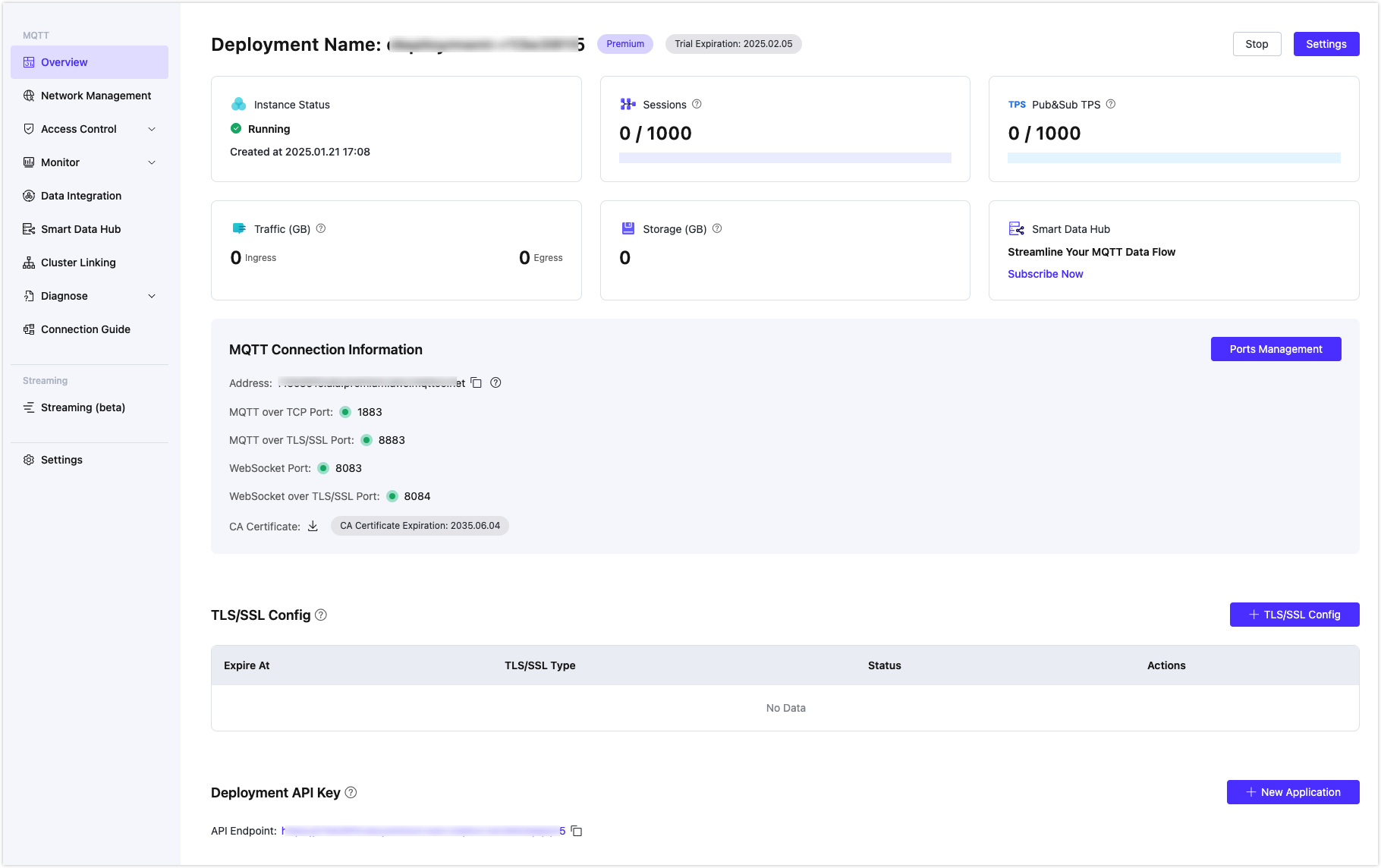Image resolution: width=1381 pixels, height=868 pixels.
Task: Copy the API Endpoint URL
Action: pyautogui.click(x=577, y=831)
